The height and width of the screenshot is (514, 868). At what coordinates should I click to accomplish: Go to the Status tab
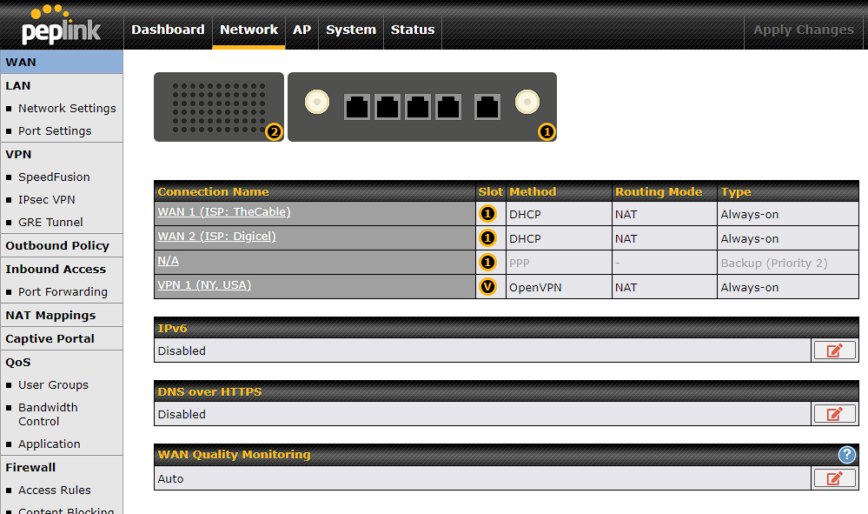(x=413, y=30)
